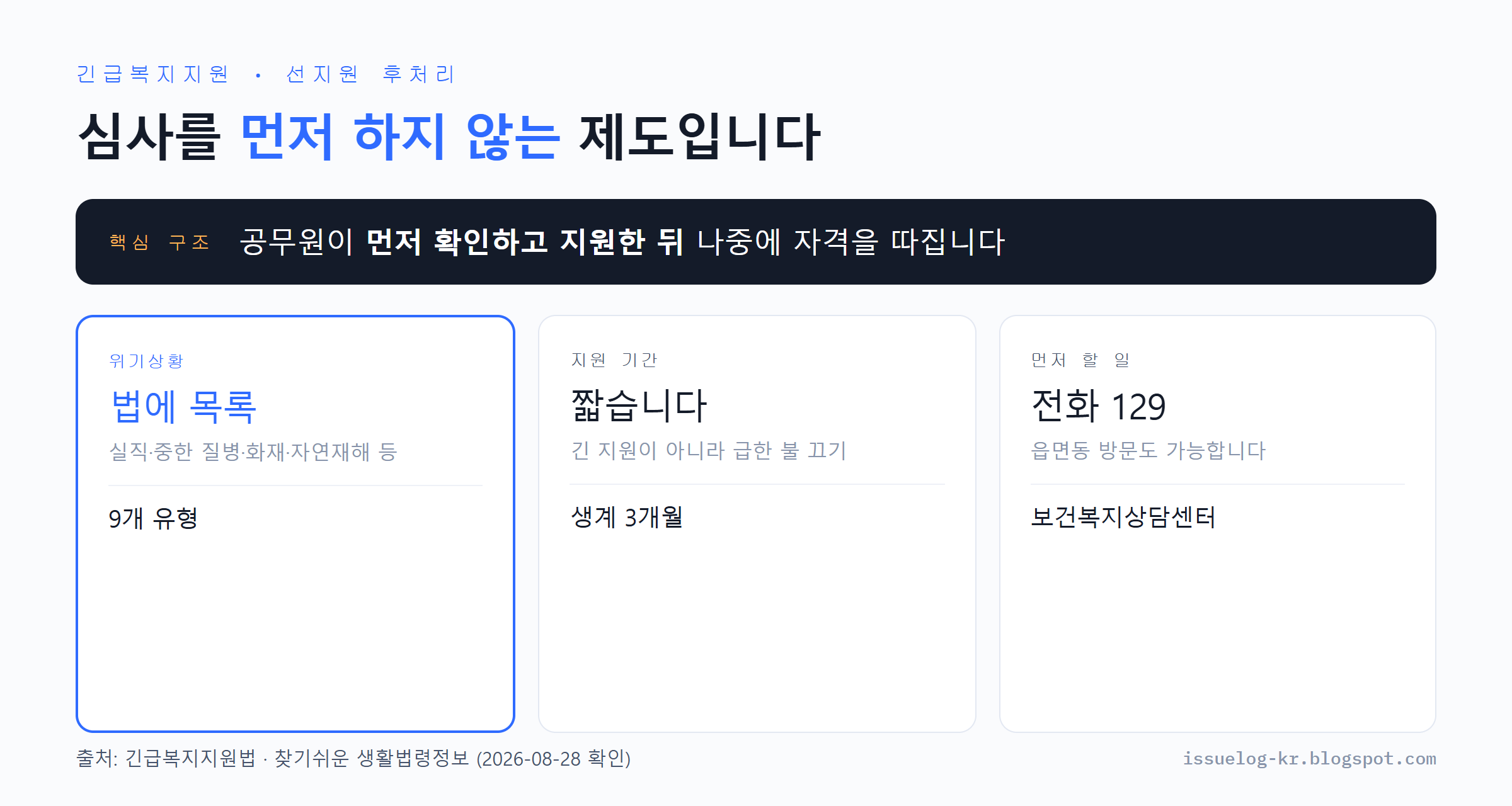The image size is (1512, 806).
Task: Click the highlighted blue words 먼저 하지 않는
Action: [x=400, y=137]
